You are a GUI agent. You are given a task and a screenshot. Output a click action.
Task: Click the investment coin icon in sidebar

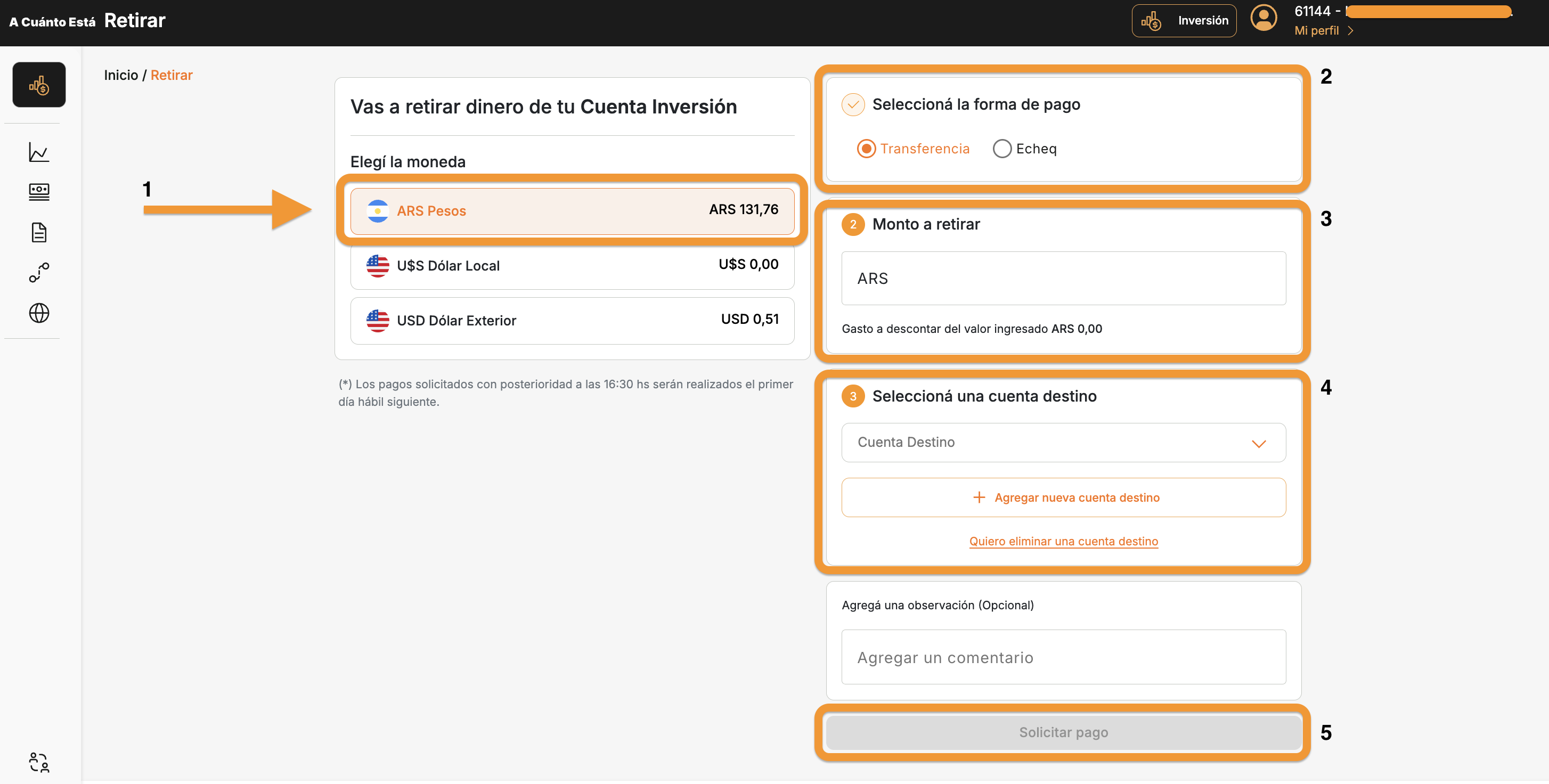click(39, 85)
